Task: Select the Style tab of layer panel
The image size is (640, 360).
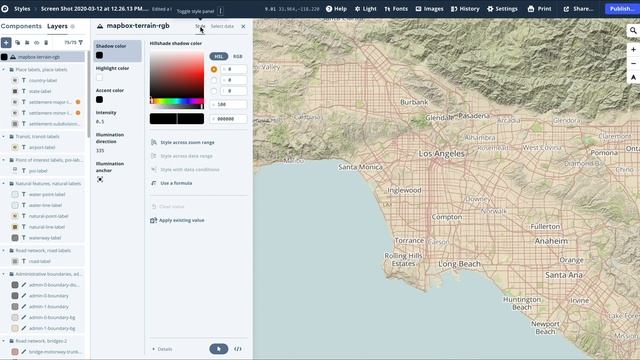Action: (200, 26)
